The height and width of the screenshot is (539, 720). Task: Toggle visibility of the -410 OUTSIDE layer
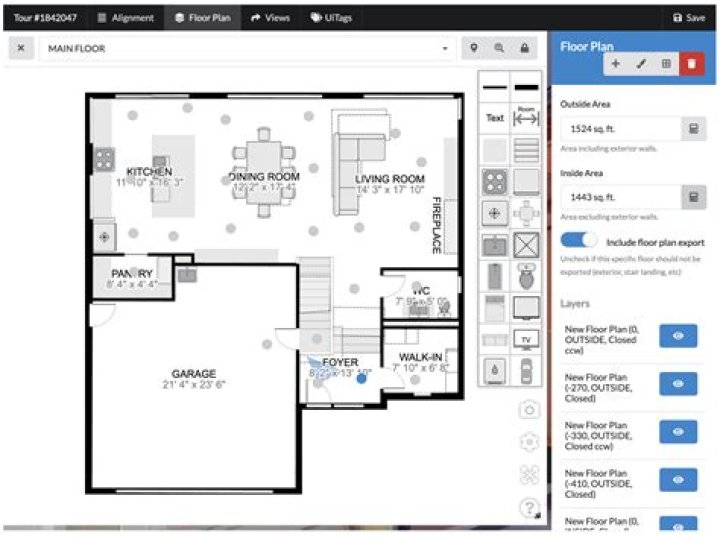pyautogui.click(x=678, y=480)
